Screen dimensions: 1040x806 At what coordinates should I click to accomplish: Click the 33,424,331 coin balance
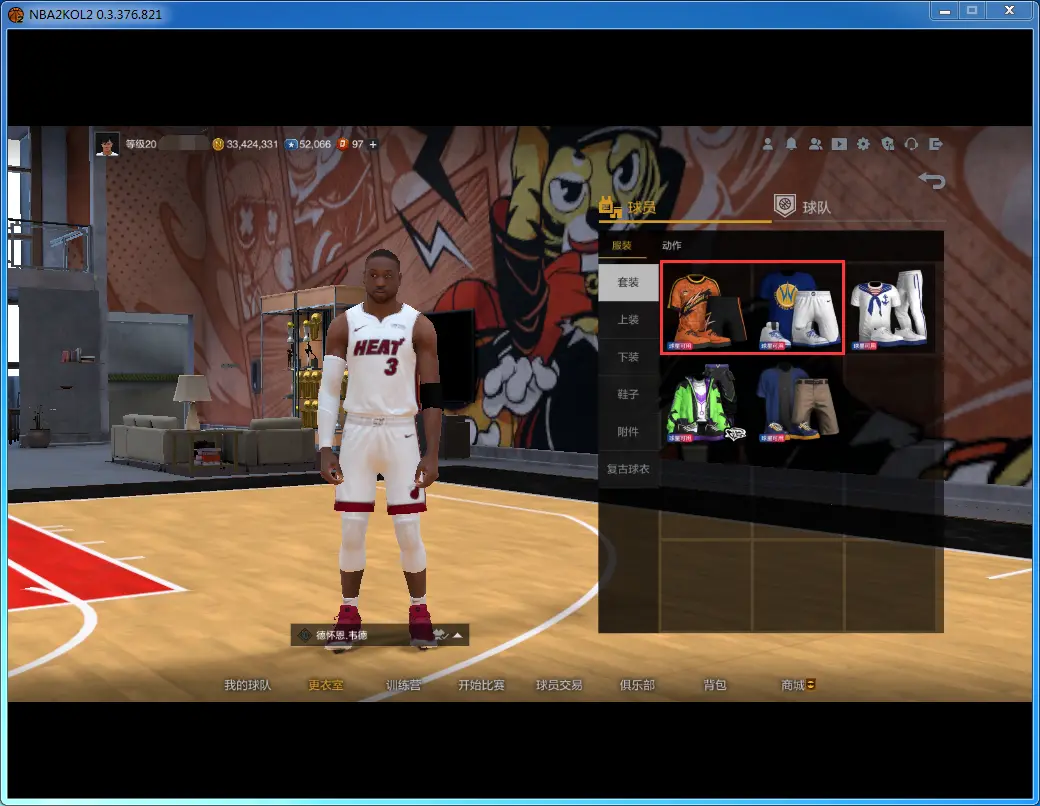(x=252, y=144)
